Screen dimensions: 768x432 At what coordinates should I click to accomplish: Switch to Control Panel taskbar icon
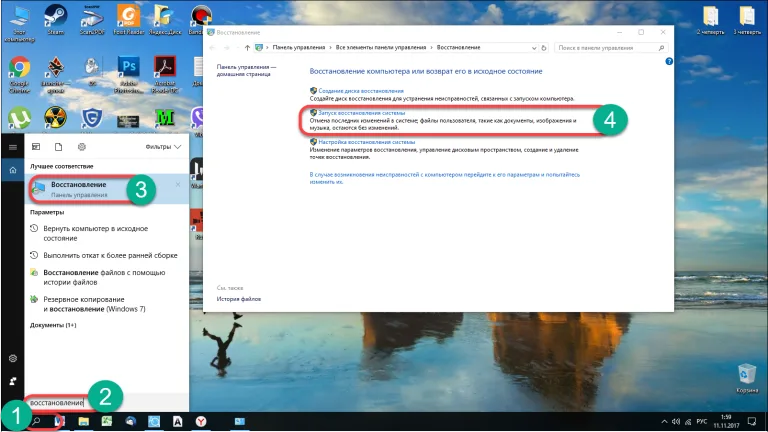click(x=240, y=421)
